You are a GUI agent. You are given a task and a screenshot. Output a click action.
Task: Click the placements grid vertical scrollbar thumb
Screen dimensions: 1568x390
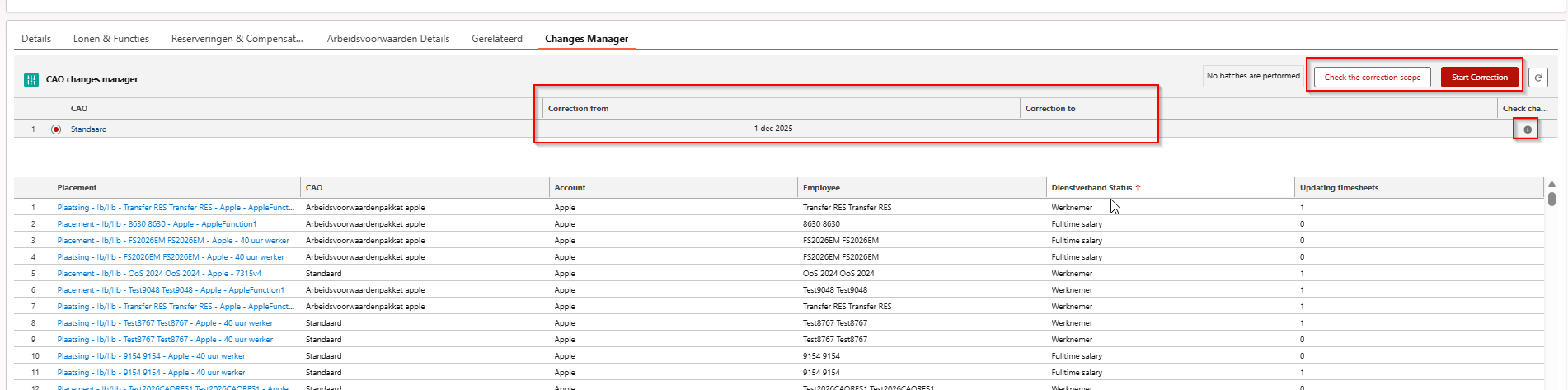pos(1552,199)
